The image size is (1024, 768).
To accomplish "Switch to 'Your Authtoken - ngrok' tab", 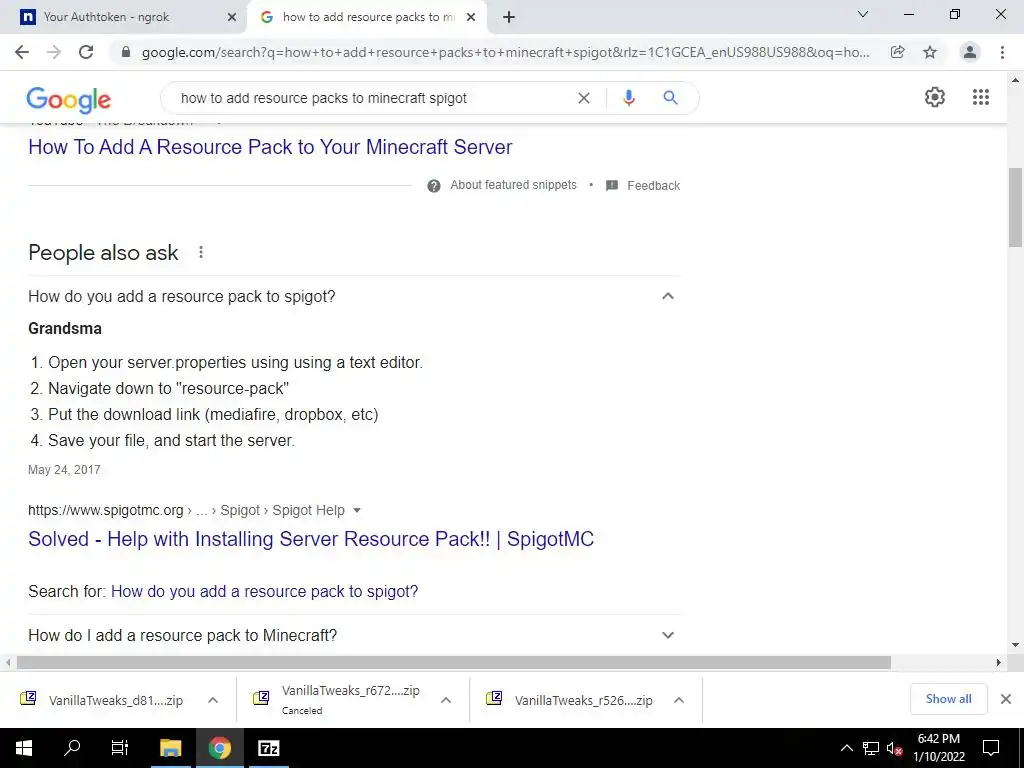I will 123,17.
